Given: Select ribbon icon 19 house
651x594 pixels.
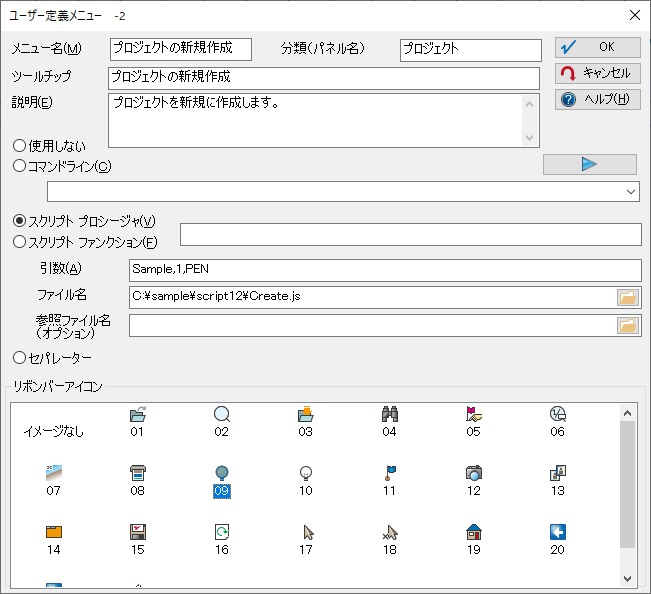Looking at the screenshot, I should click(x=474, y=540).
